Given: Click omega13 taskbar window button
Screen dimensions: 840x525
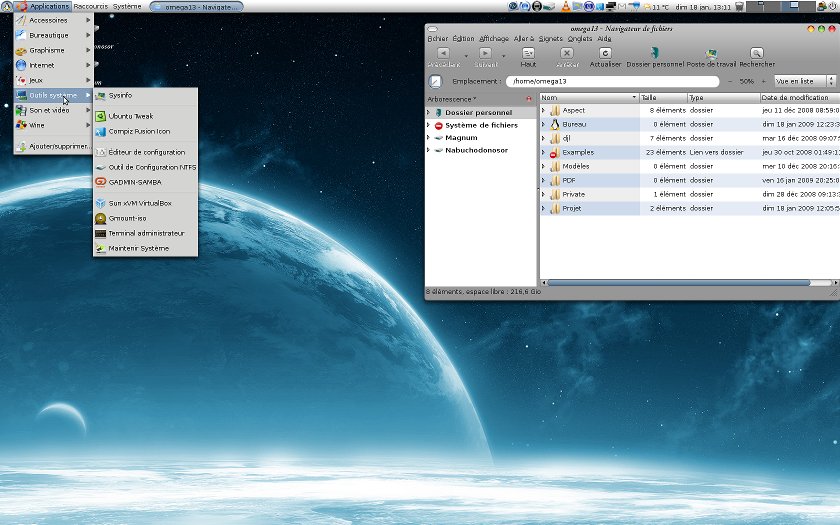Looking at the screenshot, I should 196,6.
